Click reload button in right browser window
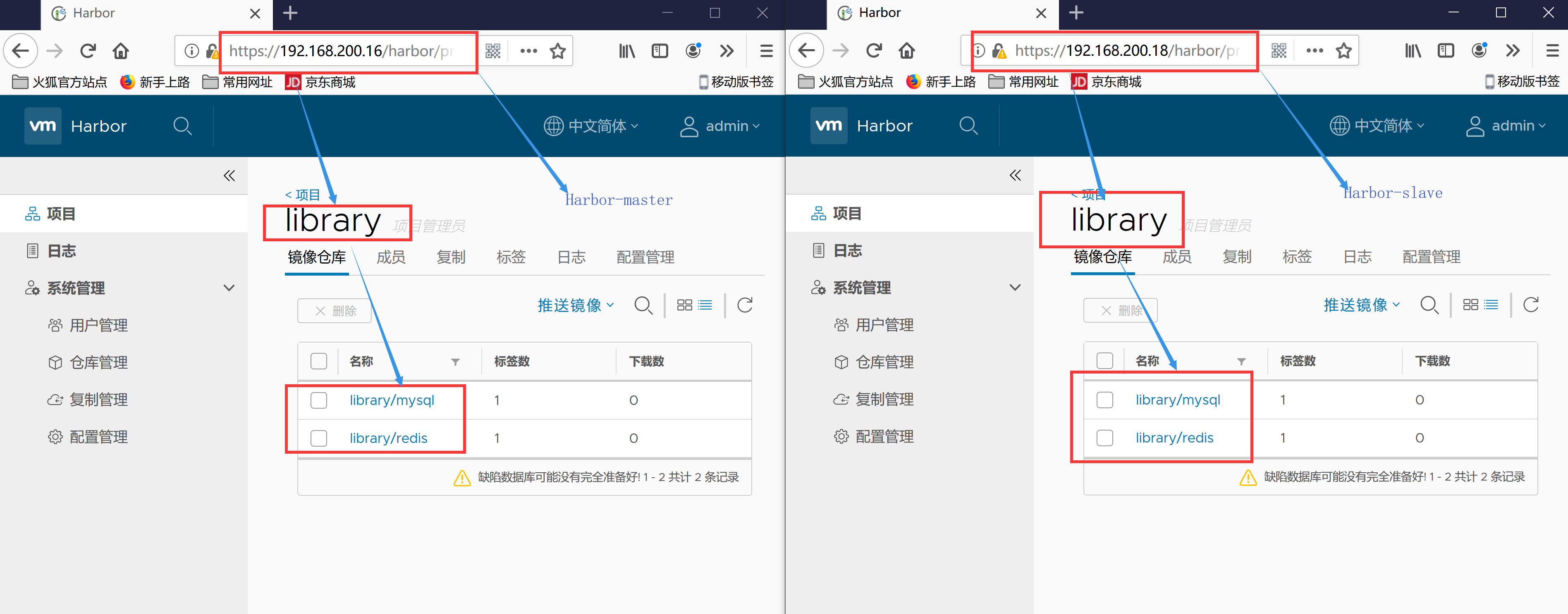Image resolution: width=1568 pixels, height=614 pixels. [874, 50]
